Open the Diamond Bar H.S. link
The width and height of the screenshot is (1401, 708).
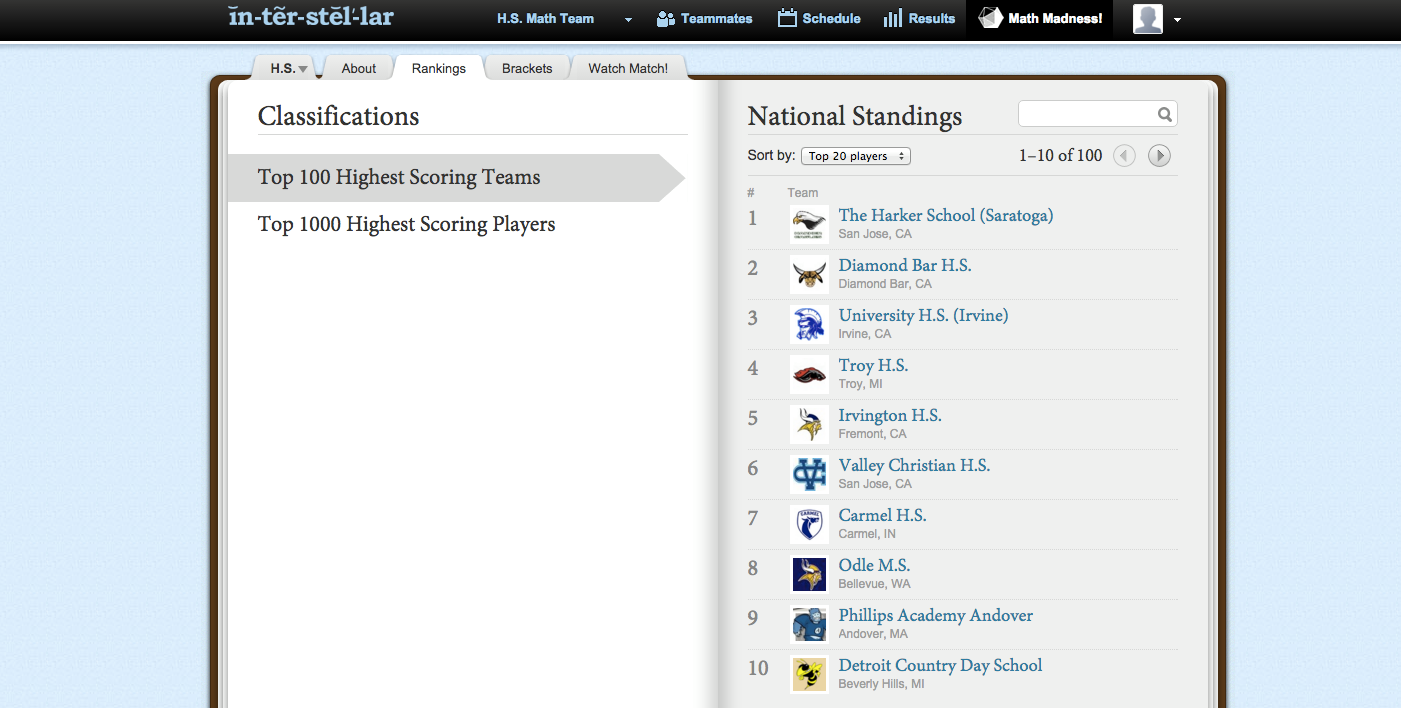click(905, 265)
